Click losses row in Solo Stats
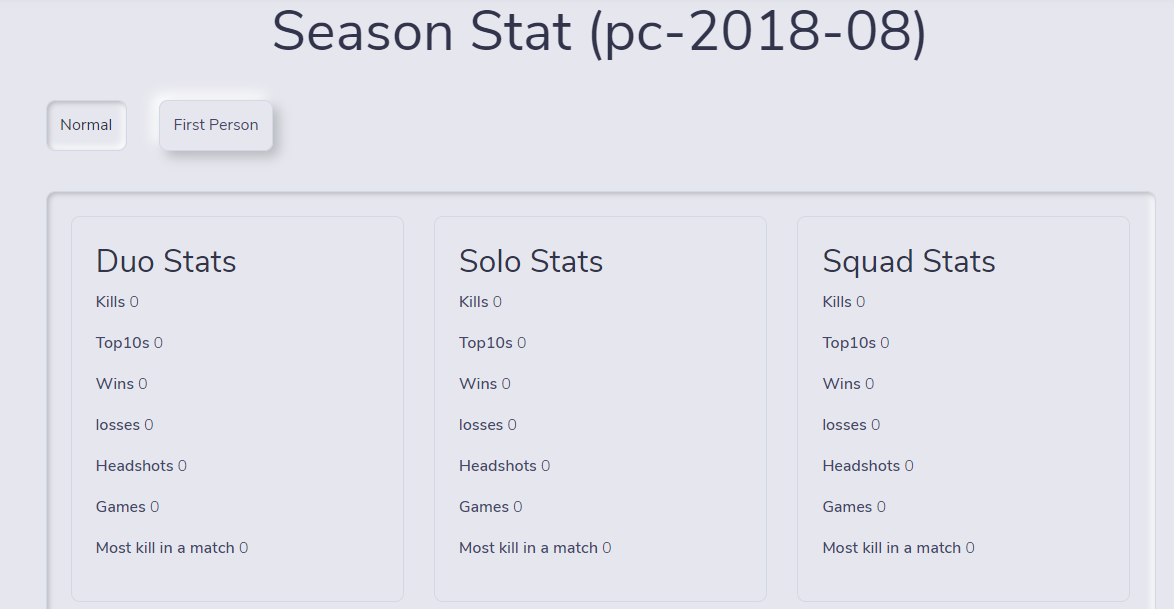Screen dimensions: 1174x609 (487, 425)
